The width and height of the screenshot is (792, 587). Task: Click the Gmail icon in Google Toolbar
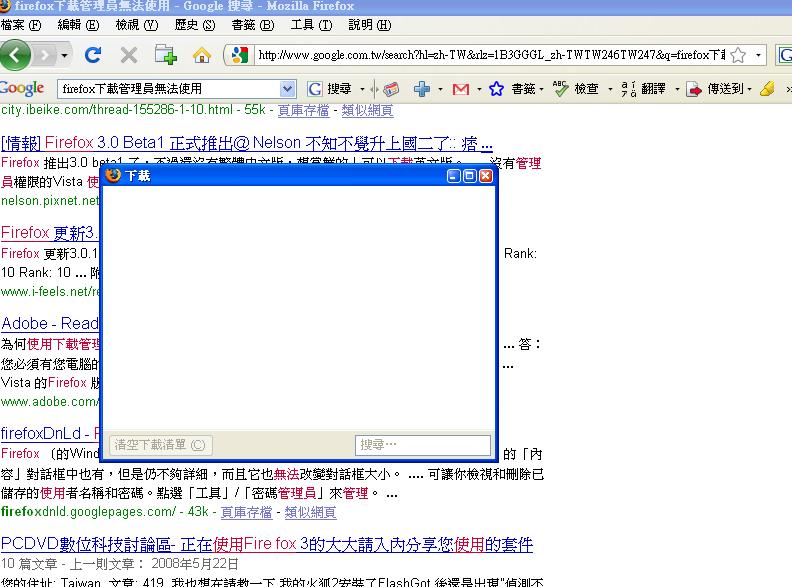460,89
